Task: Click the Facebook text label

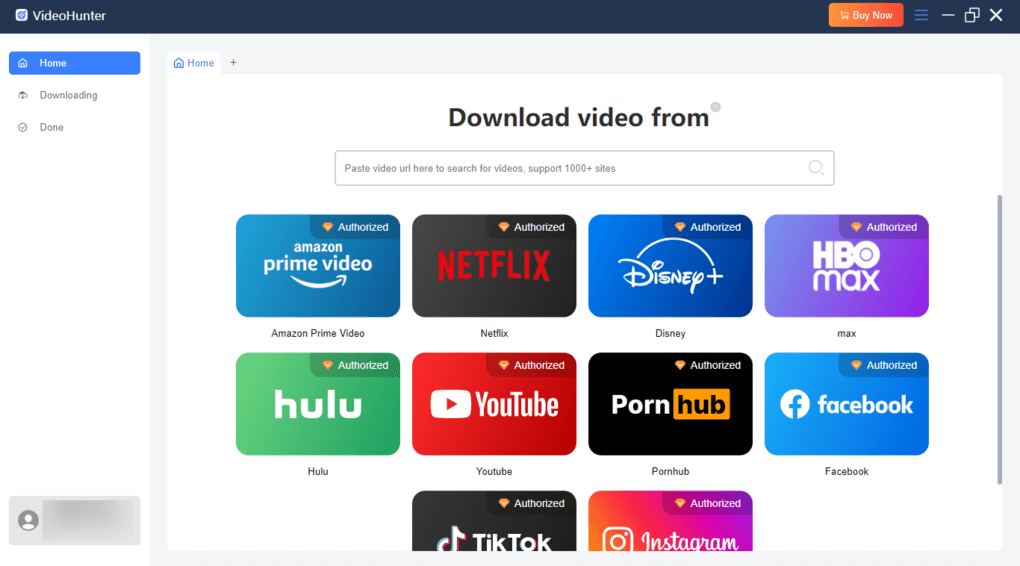Action: pyautogui.click(x=846, y=471)
